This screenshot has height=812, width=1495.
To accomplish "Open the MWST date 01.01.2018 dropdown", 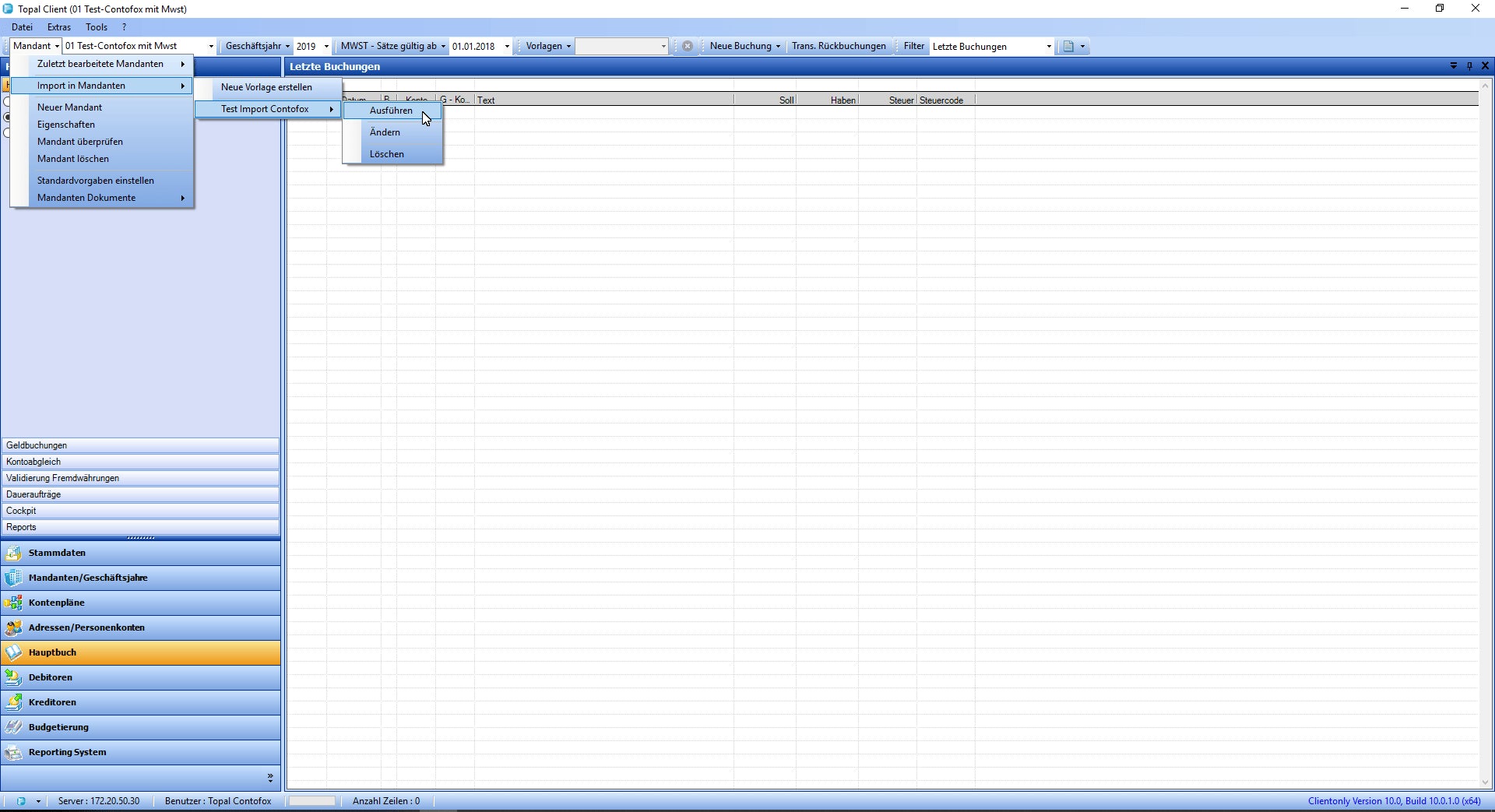I will [507, 47].
